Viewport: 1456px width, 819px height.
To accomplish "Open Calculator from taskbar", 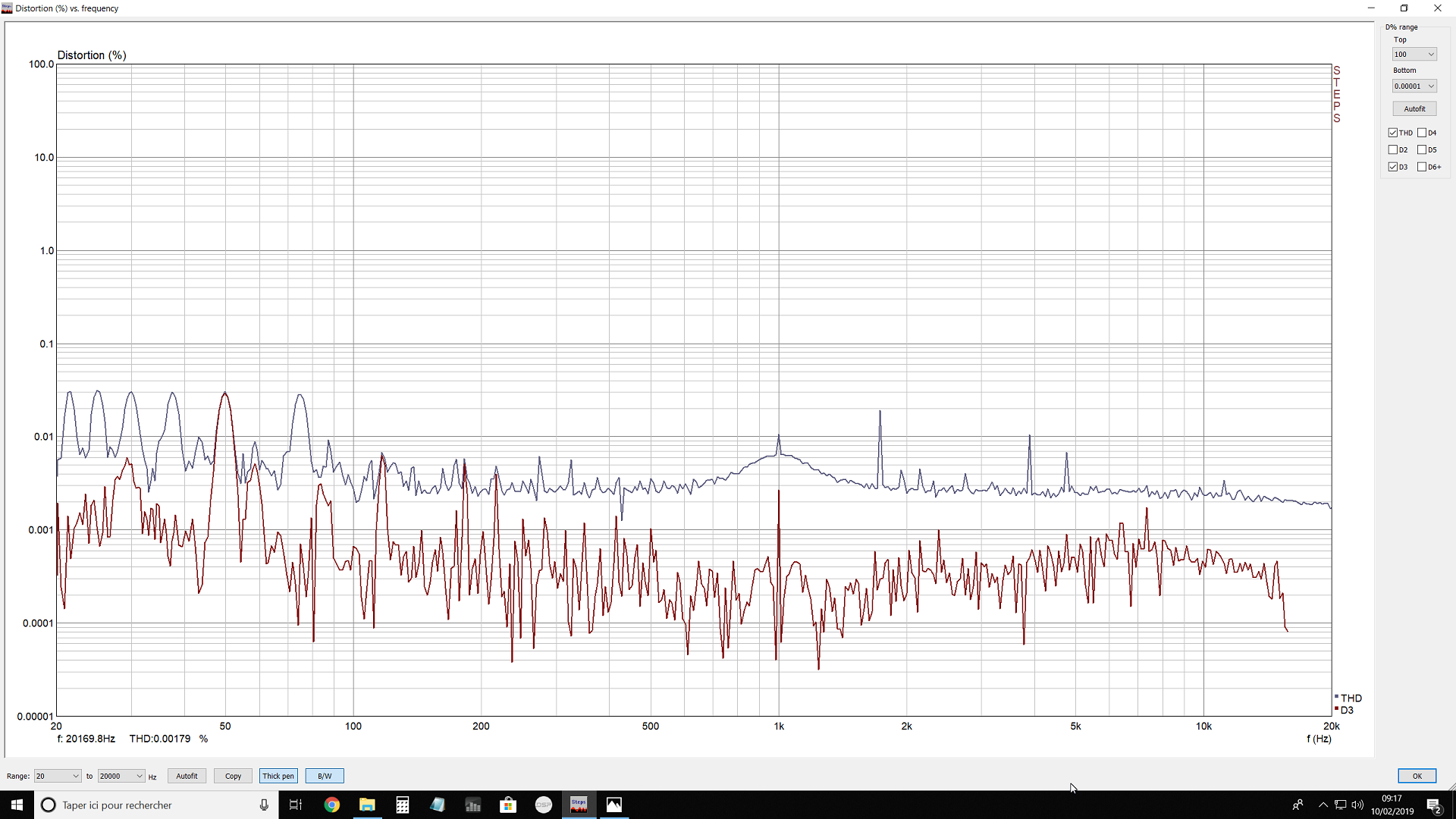I will tap(403, 805).
